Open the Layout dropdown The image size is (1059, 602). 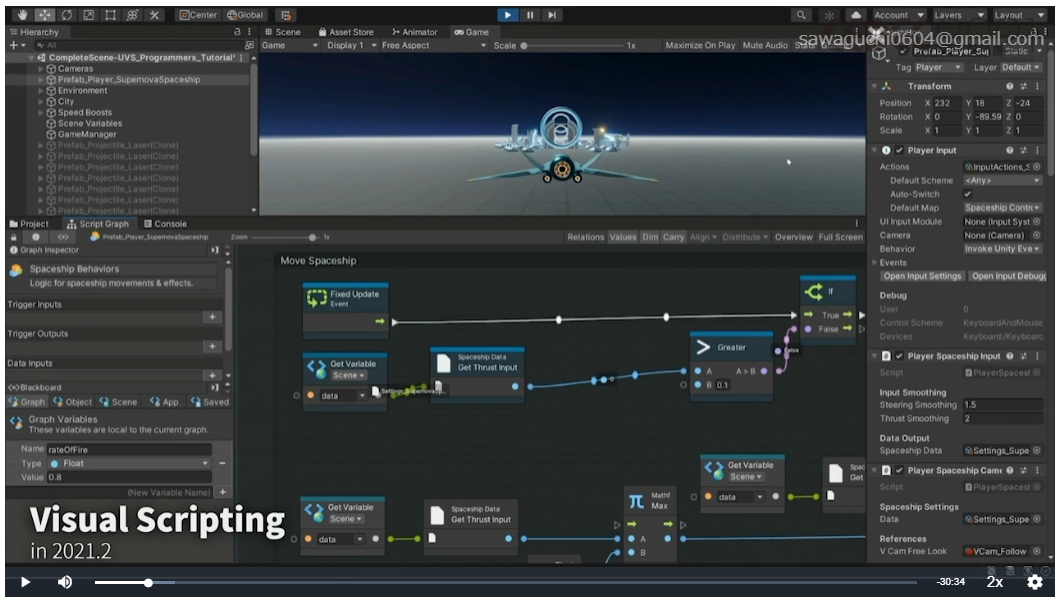coord(1018,15)
